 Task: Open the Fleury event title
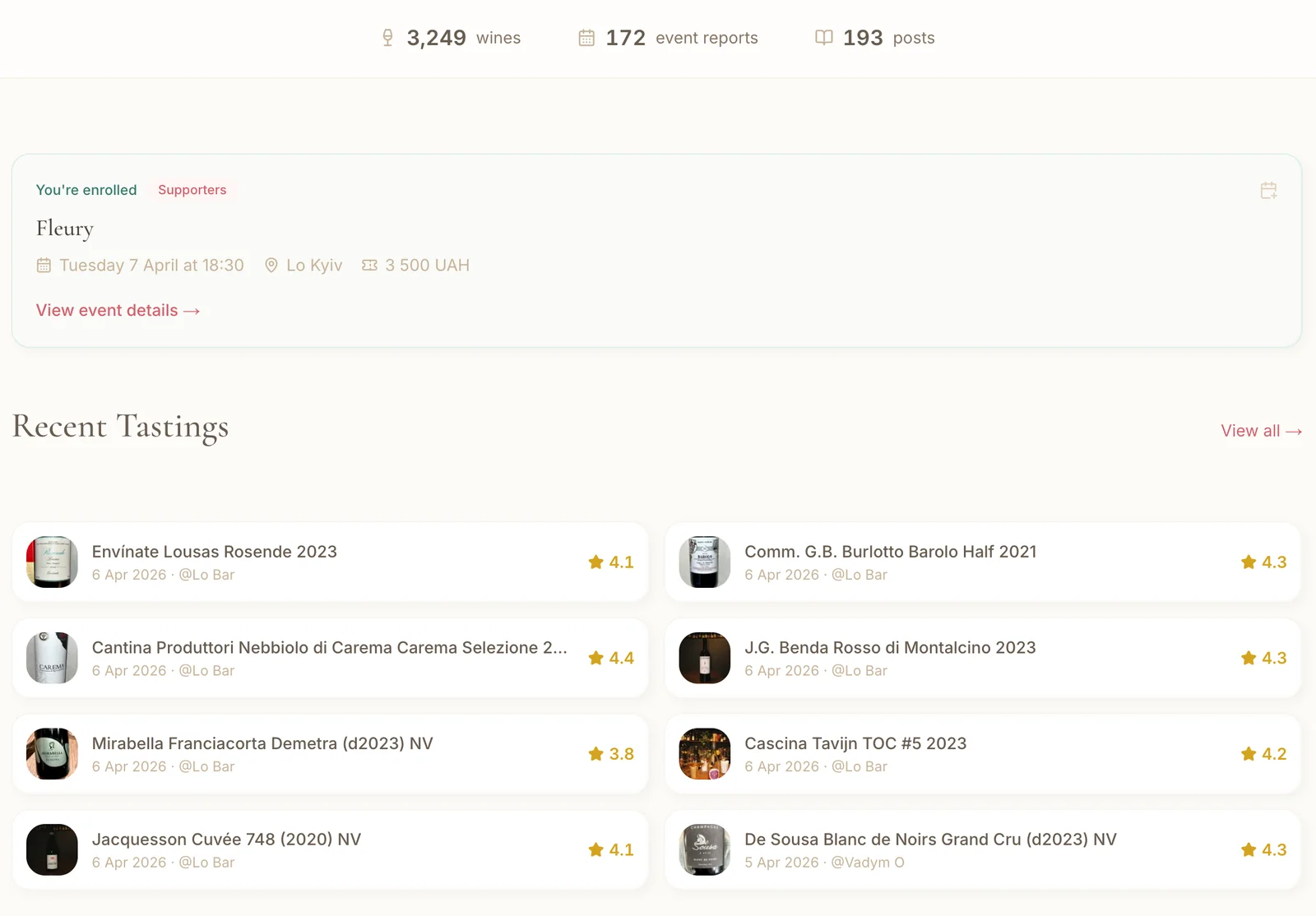coord(64,229)
